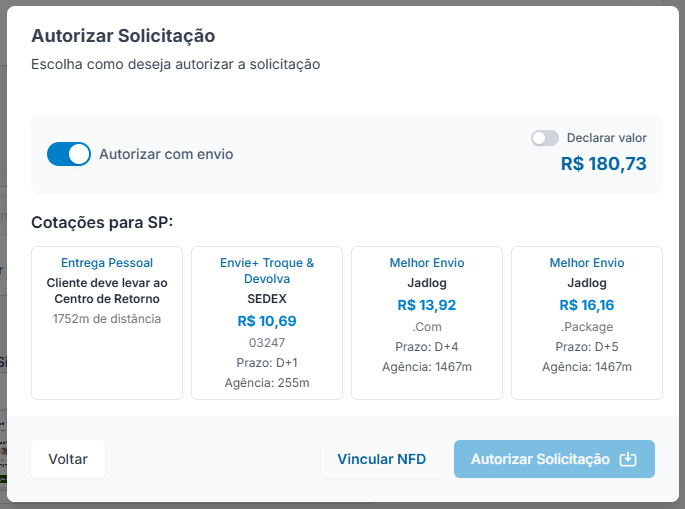685x509 pixels.
Task: Pick the Jadlog .Package shipping quote
Action: pos(587,322)
